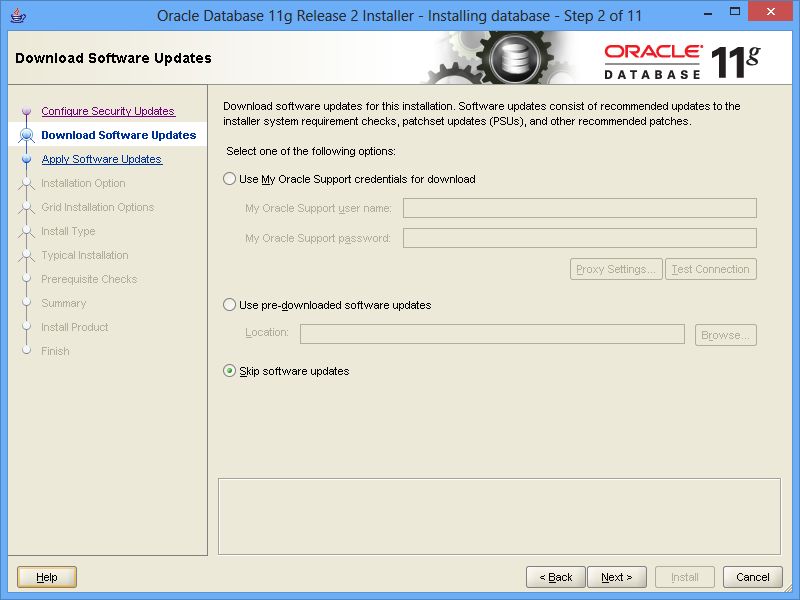The image size is (800, 600).
Task: Click Summary step label
Action: click(x=64, y=303)
